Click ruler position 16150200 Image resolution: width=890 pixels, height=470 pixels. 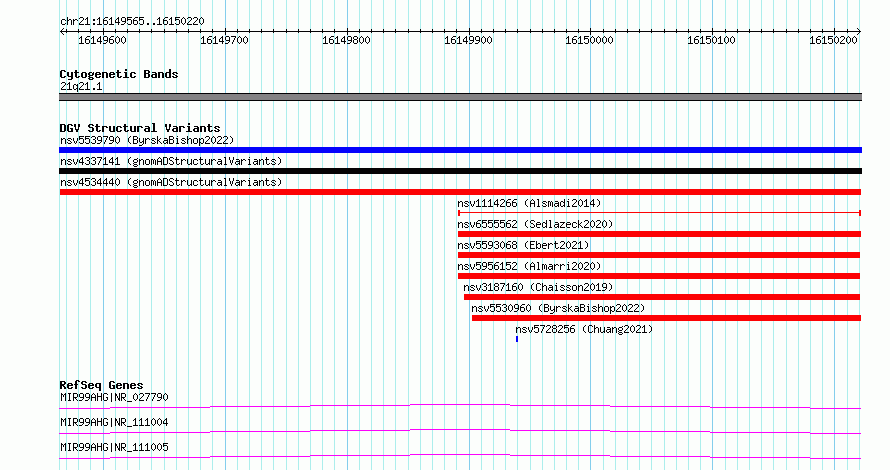pyautogui.click(x=833, y=40)
